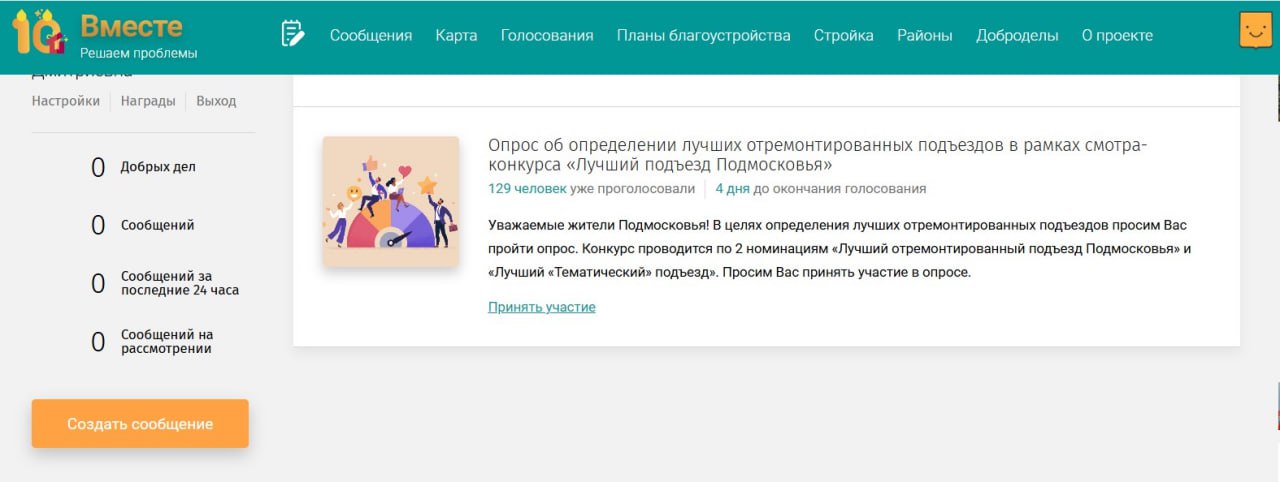Switch to the Голосования section

pyautogui.click(x=547, y=36)
